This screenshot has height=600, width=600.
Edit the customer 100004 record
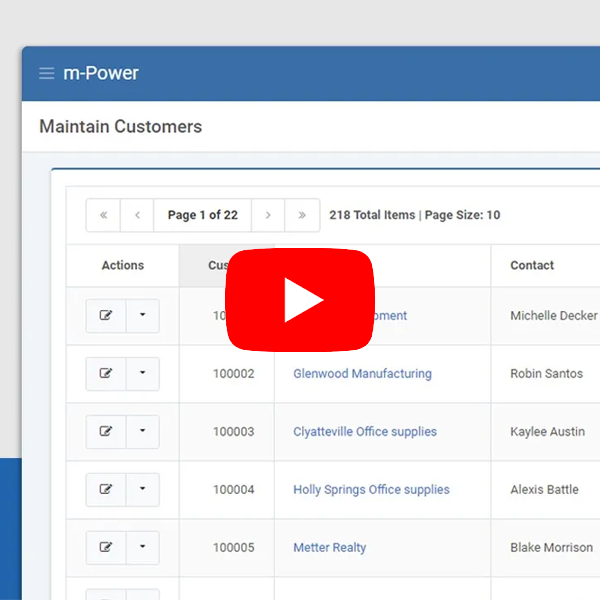pyautogui.click(x=106, y=490)
